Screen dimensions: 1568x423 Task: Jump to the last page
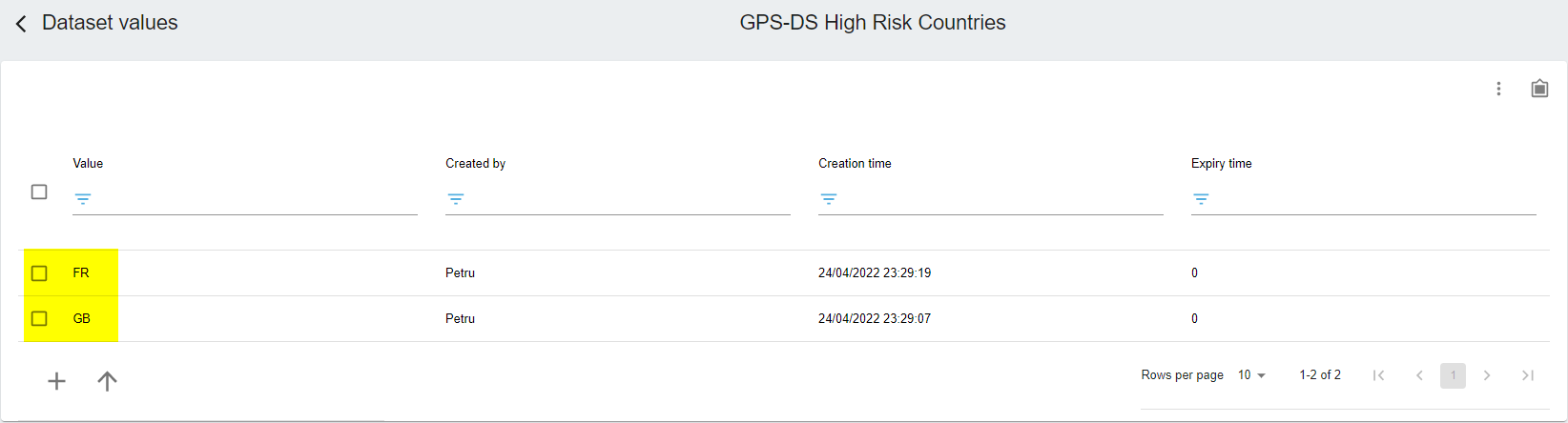tap(1528, 375)
